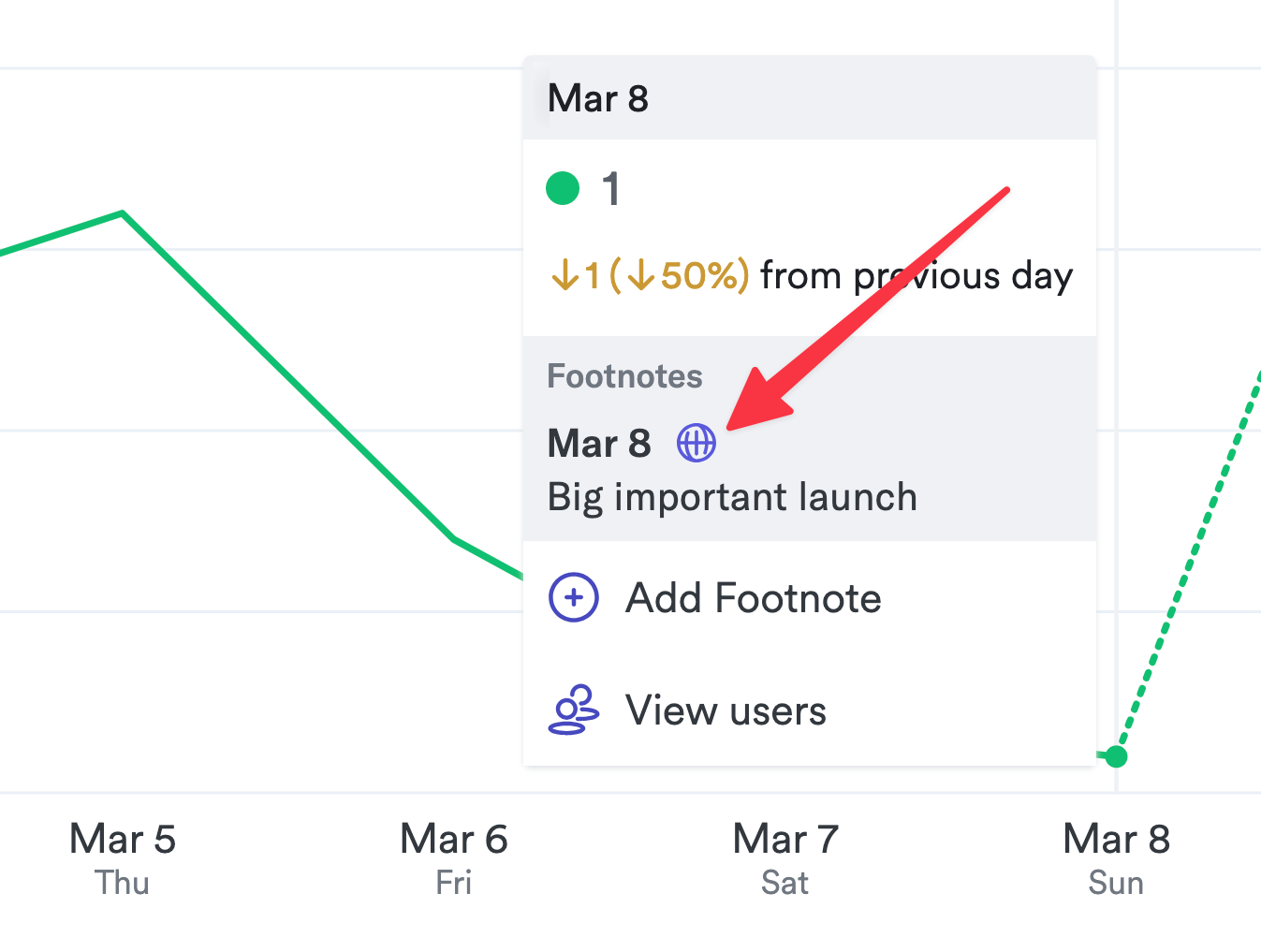Image resolution: width=1261 pixels, height=952 pixels.
Task: Click the line vertex above Mar 6
Action: point(454,539)
